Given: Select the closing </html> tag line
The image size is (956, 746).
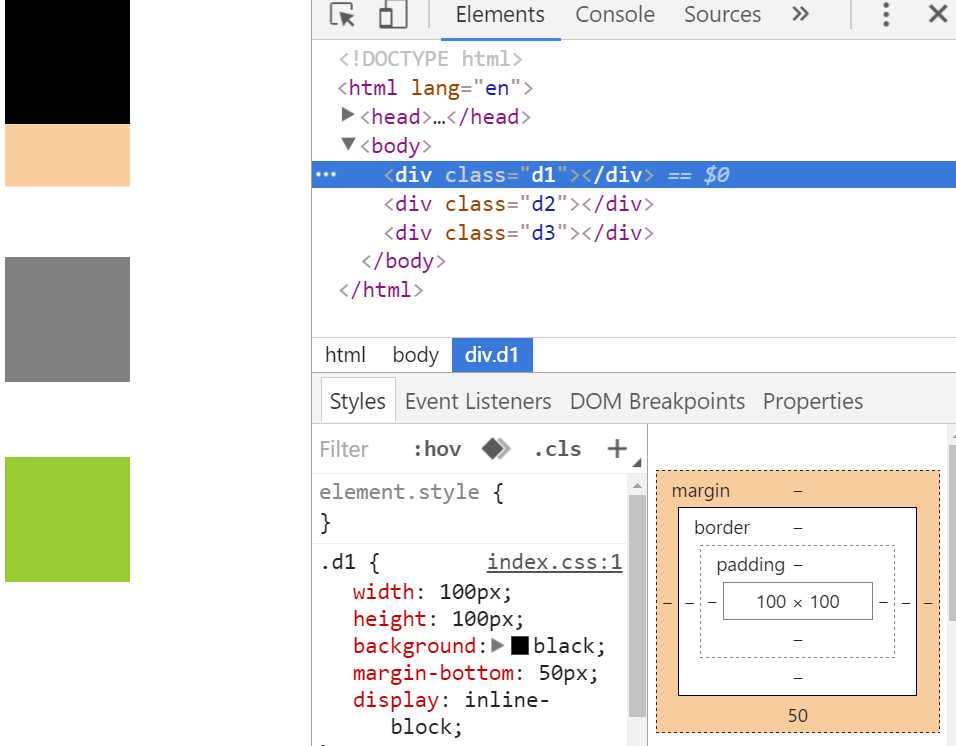Looking at the screenshot, I should click(381, 290).
